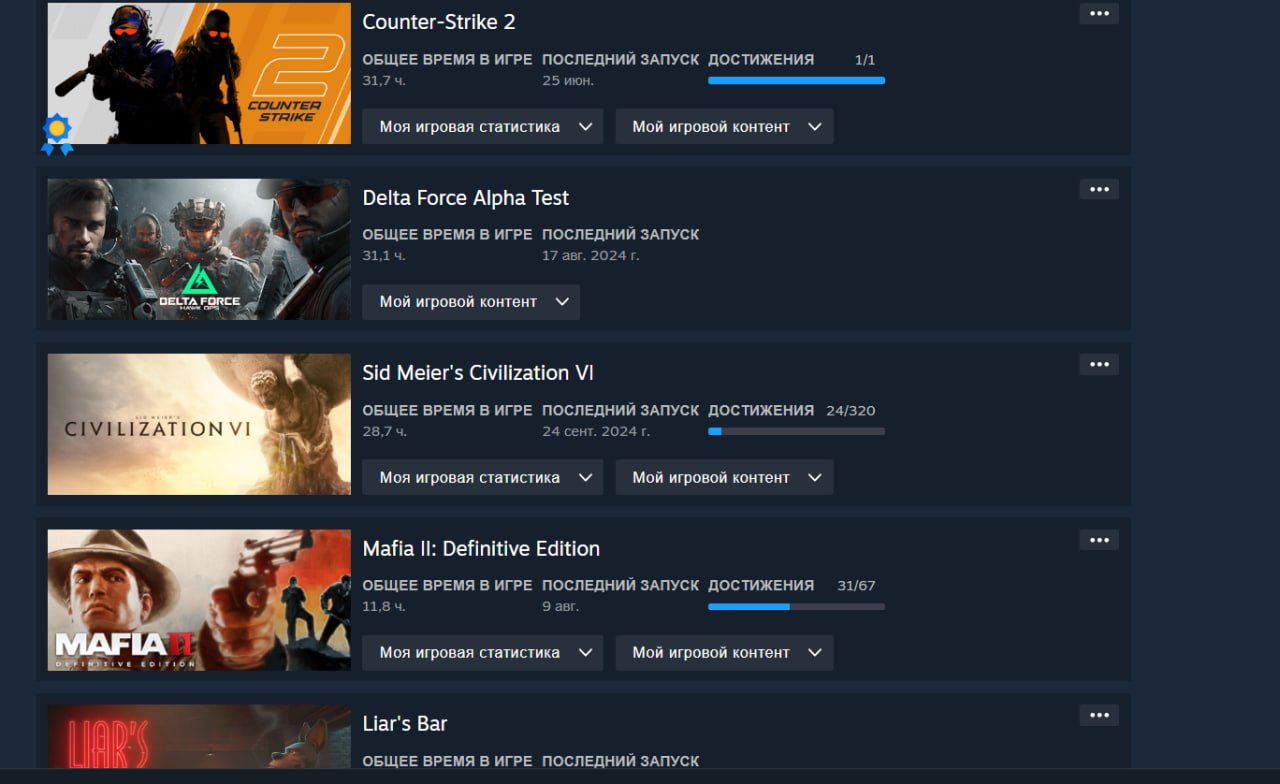The height and width of the screenshot is (784, 1280).
Task: Open the Sid Meier's Civilization VI title link
Action: click(478, 373)
